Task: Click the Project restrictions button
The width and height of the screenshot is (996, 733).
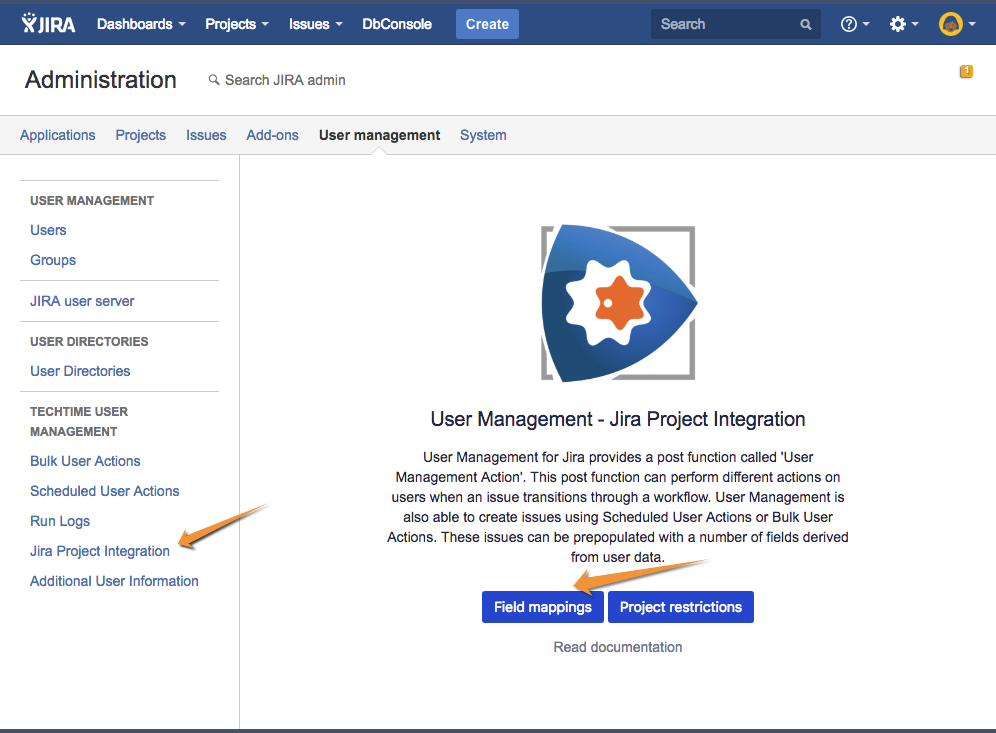Action: (x=681, y=607)
